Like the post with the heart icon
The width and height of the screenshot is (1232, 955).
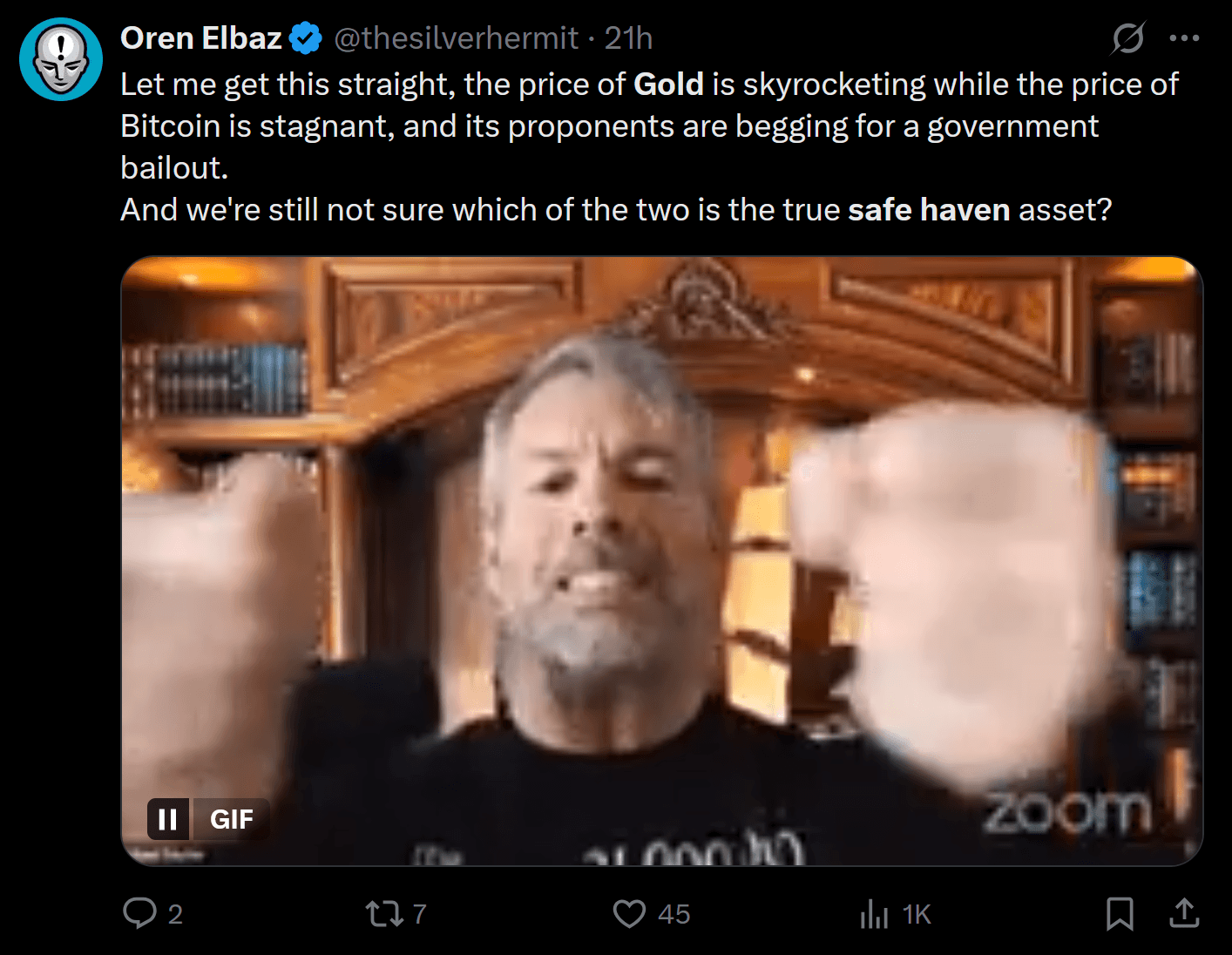tap(629, 913)
